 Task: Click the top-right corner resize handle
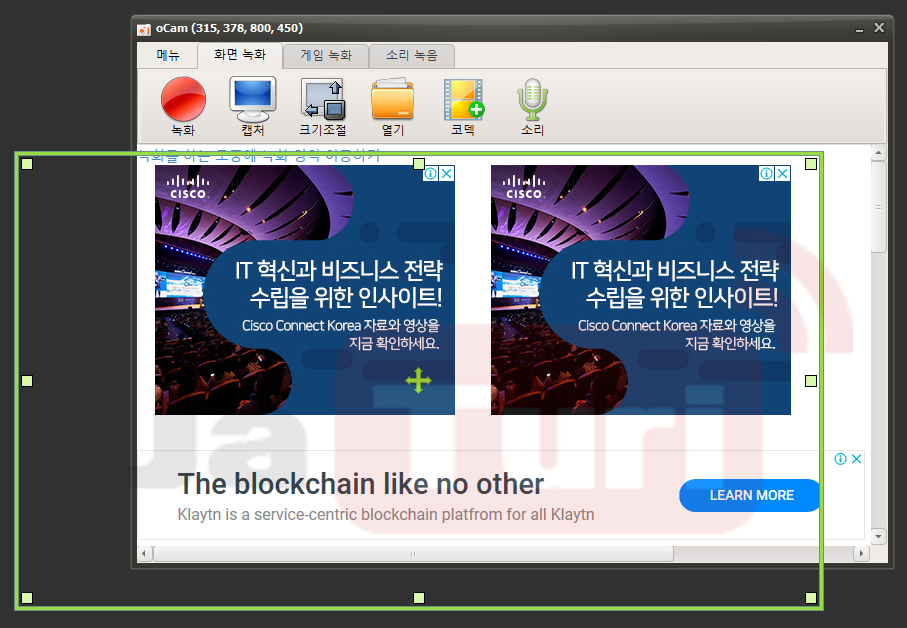811,164
